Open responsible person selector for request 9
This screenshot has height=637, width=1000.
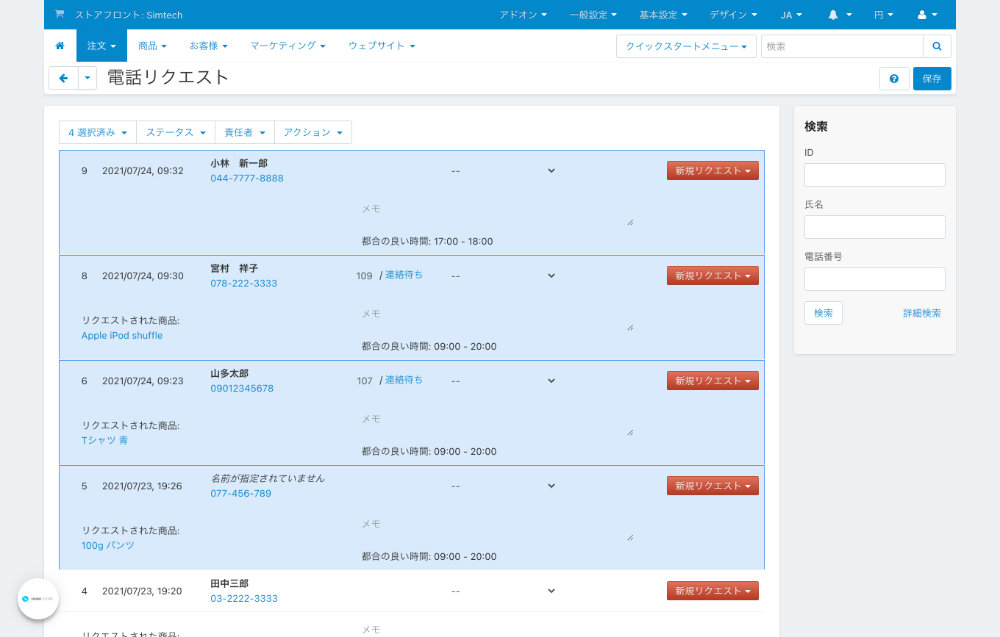click(x=503, y=171)
